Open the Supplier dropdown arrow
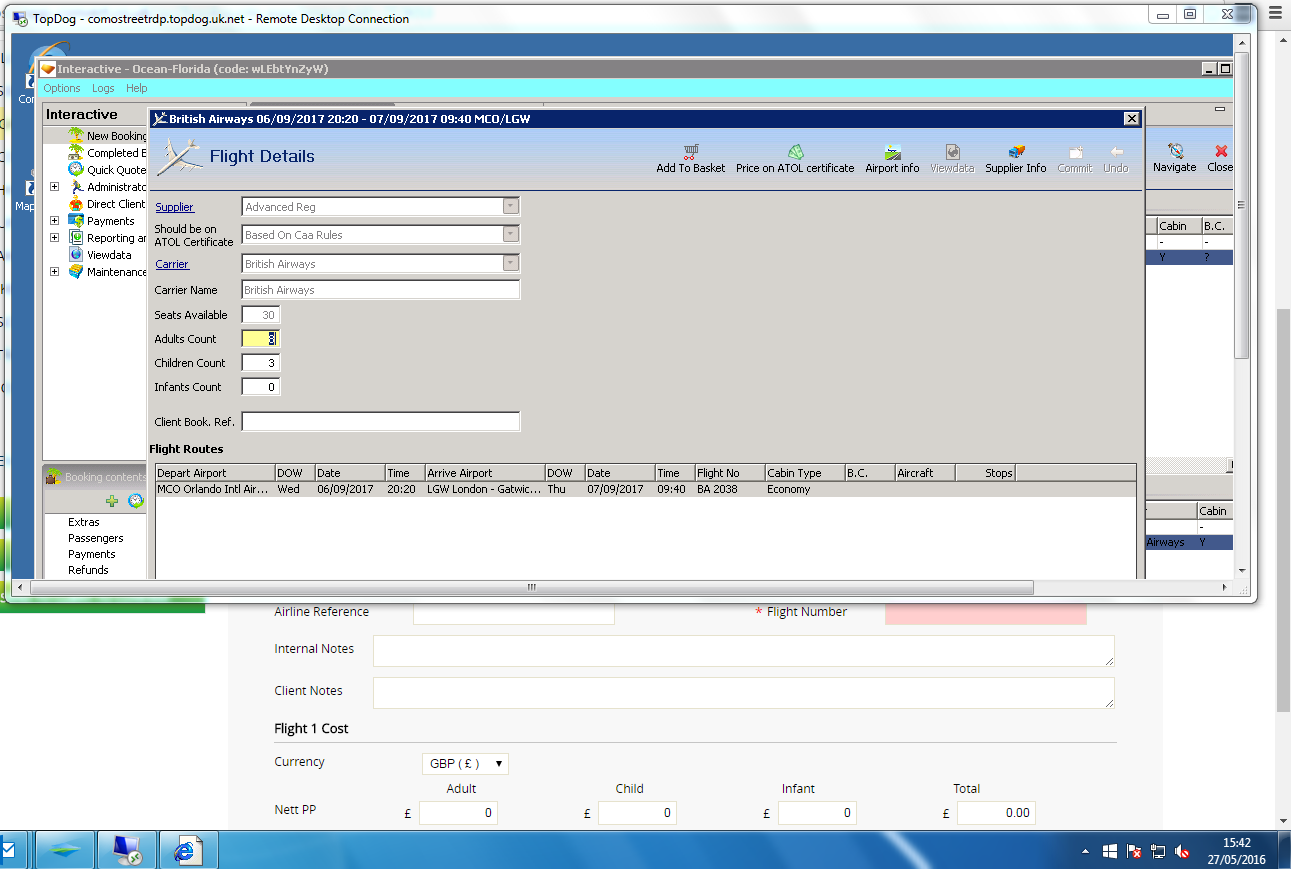This screenshot has width=1291, height=869. pos(511,207)
